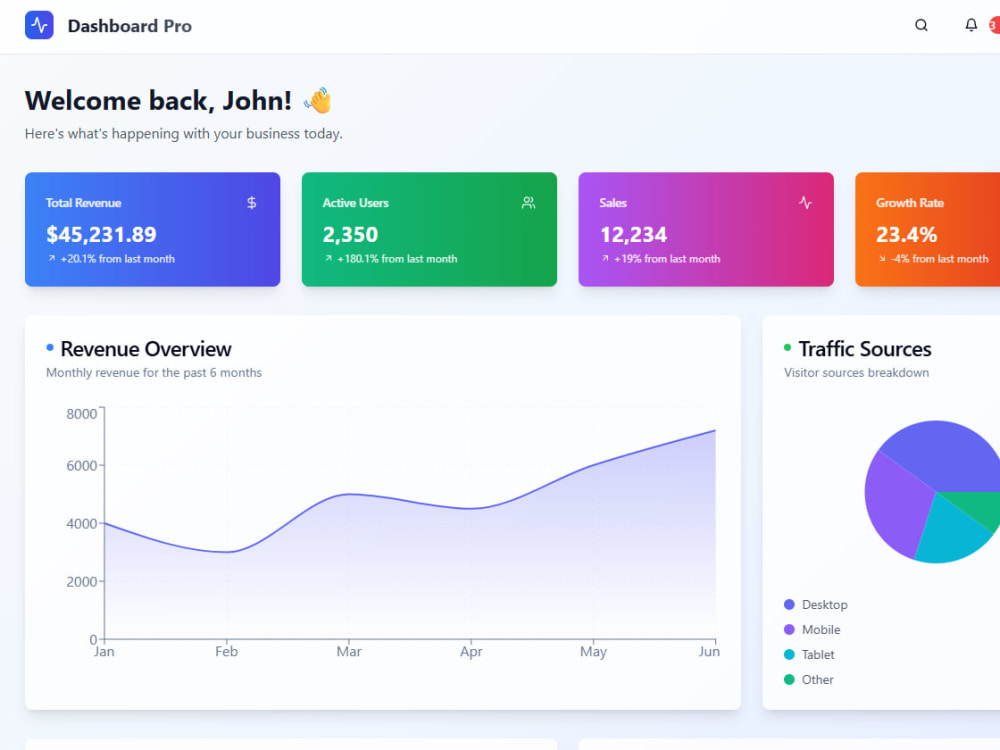1000x750 pixels.
Task: Click the down-arrow icon next to -4%
Action: (x=882, y=258)
